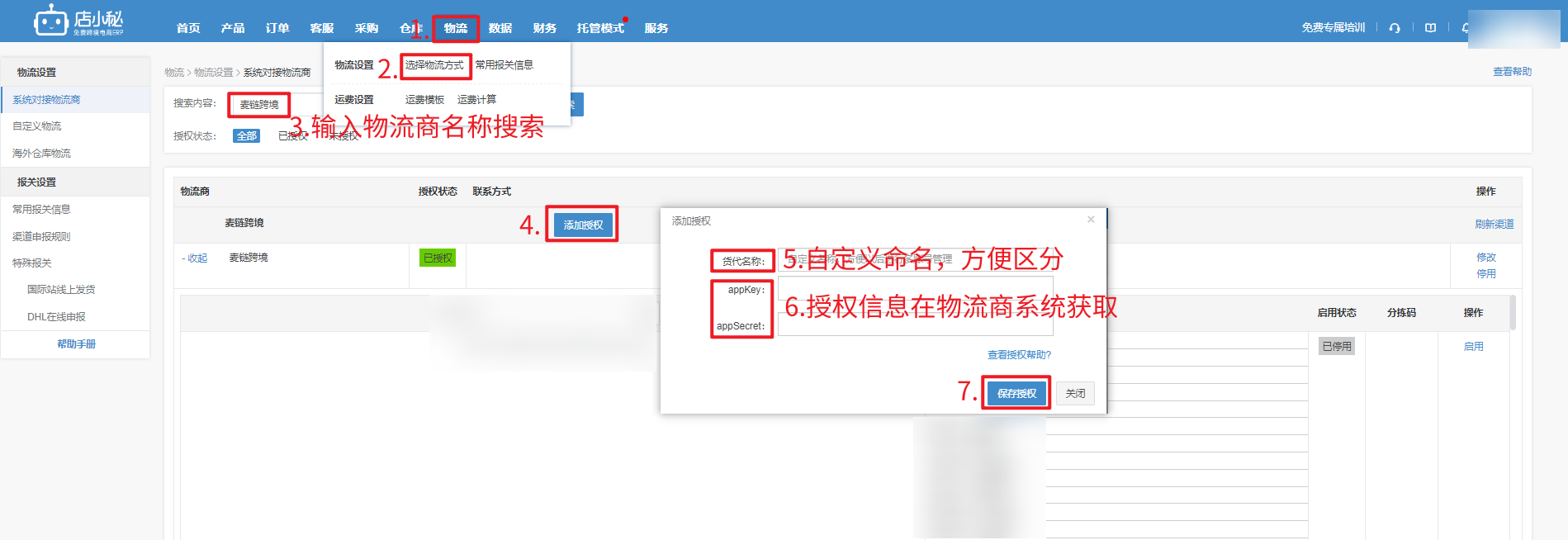Open the book icon in the top bar
The width and height of the screenshot is (1568, 540).
tap(1430, 28)
